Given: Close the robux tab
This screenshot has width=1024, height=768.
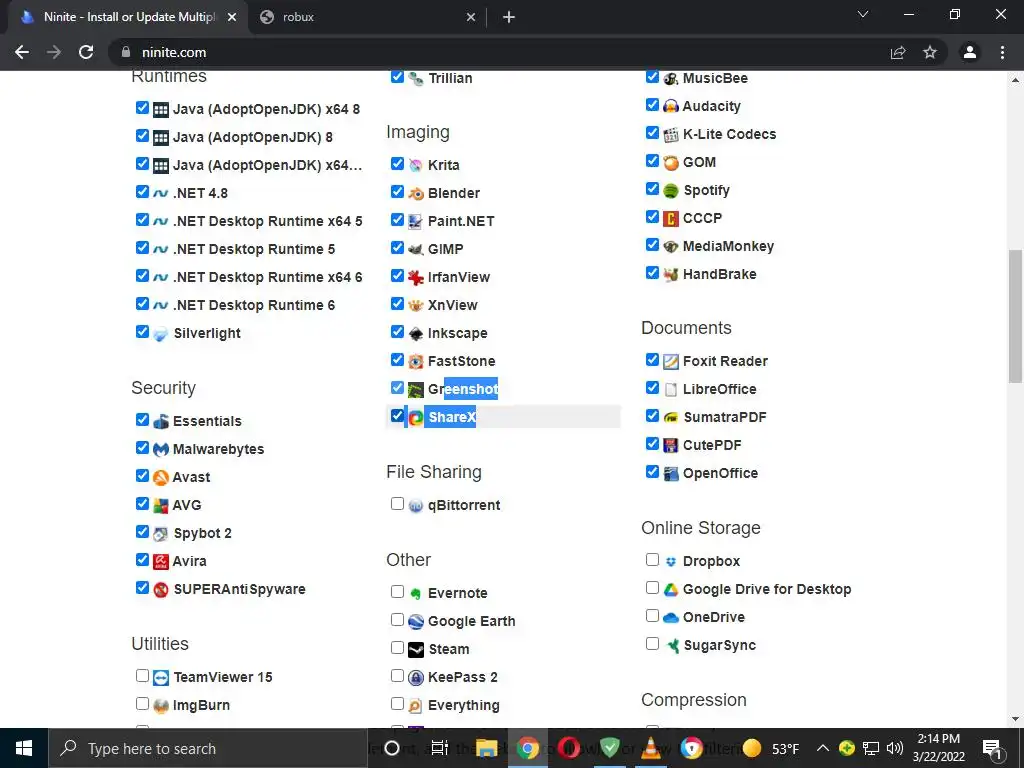Looking at the screenshot, I should [x=471, y=18].
